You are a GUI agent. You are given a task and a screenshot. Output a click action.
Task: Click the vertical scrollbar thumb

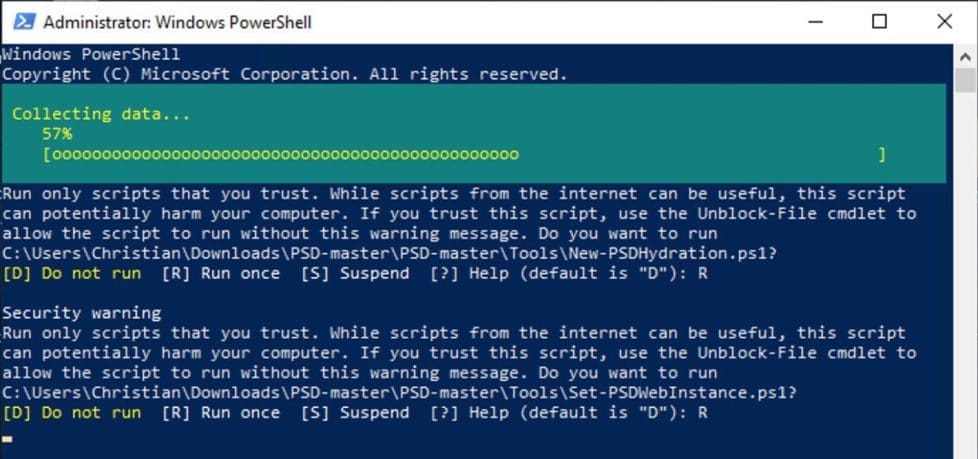965,80
